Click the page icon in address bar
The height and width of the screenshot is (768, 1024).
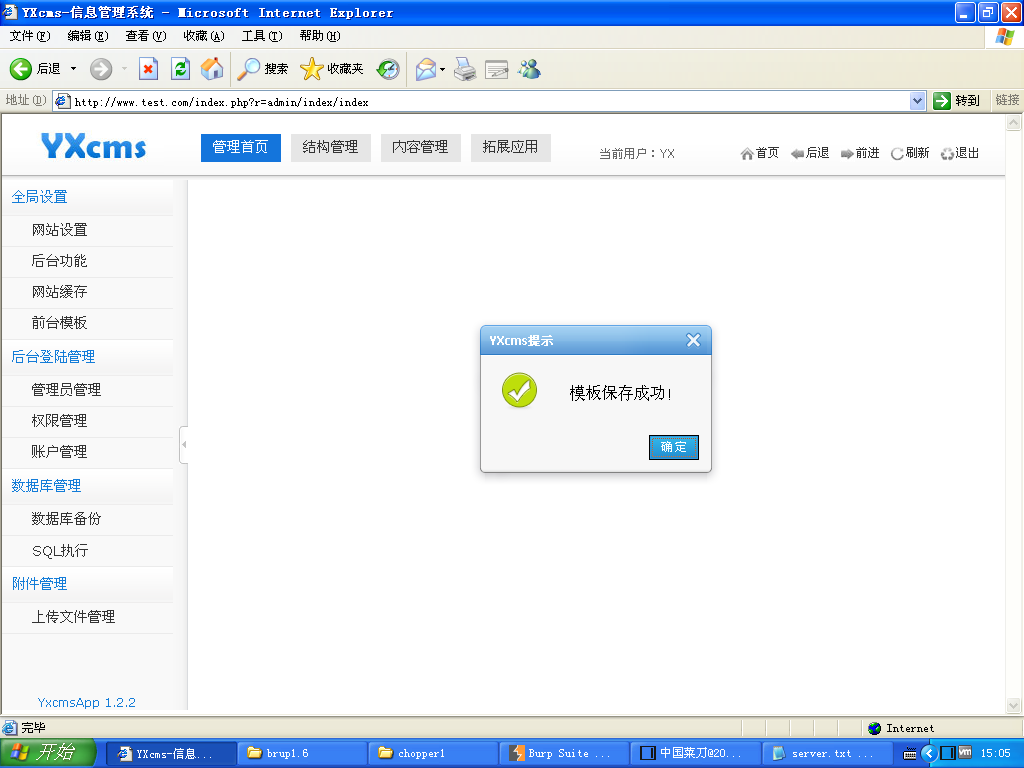coord(63,101)
